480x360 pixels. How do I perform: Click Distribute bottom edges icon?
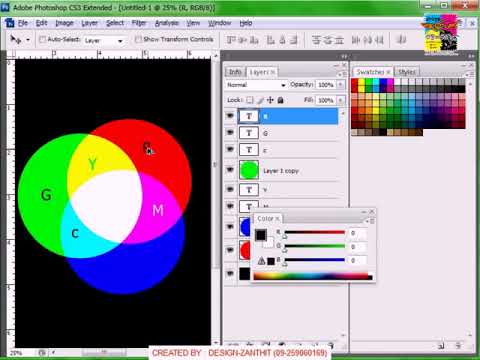(x=339, y=40)
